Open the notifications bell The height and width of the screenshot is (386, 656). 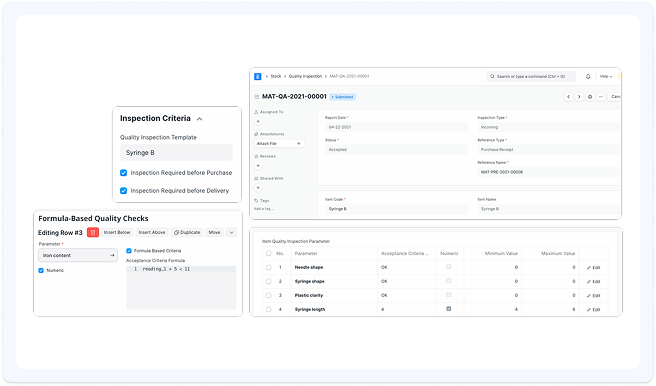[x=588, y=77]
